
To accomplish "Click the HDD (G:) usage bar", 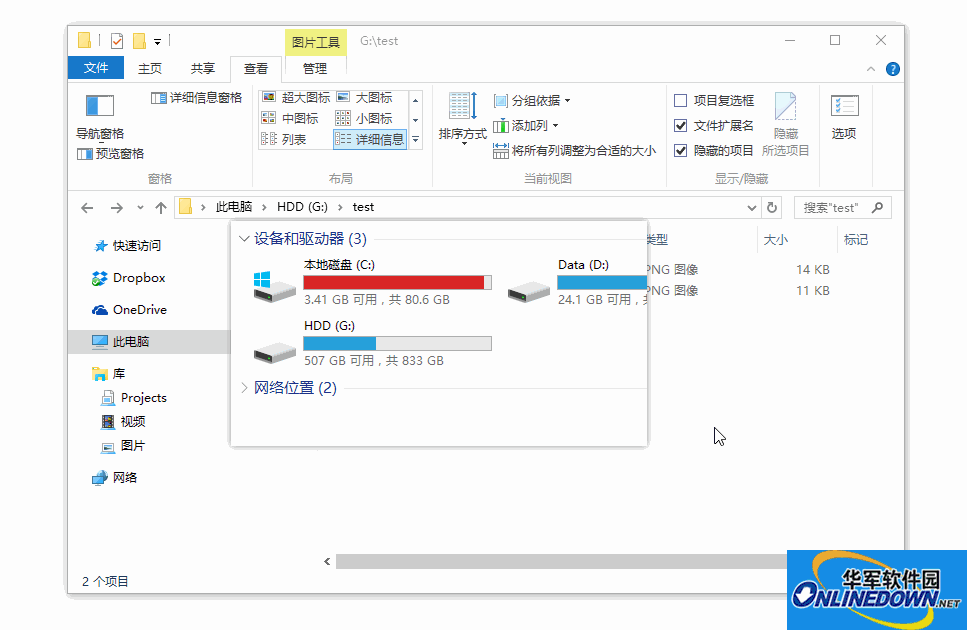I will coord(397,343).
